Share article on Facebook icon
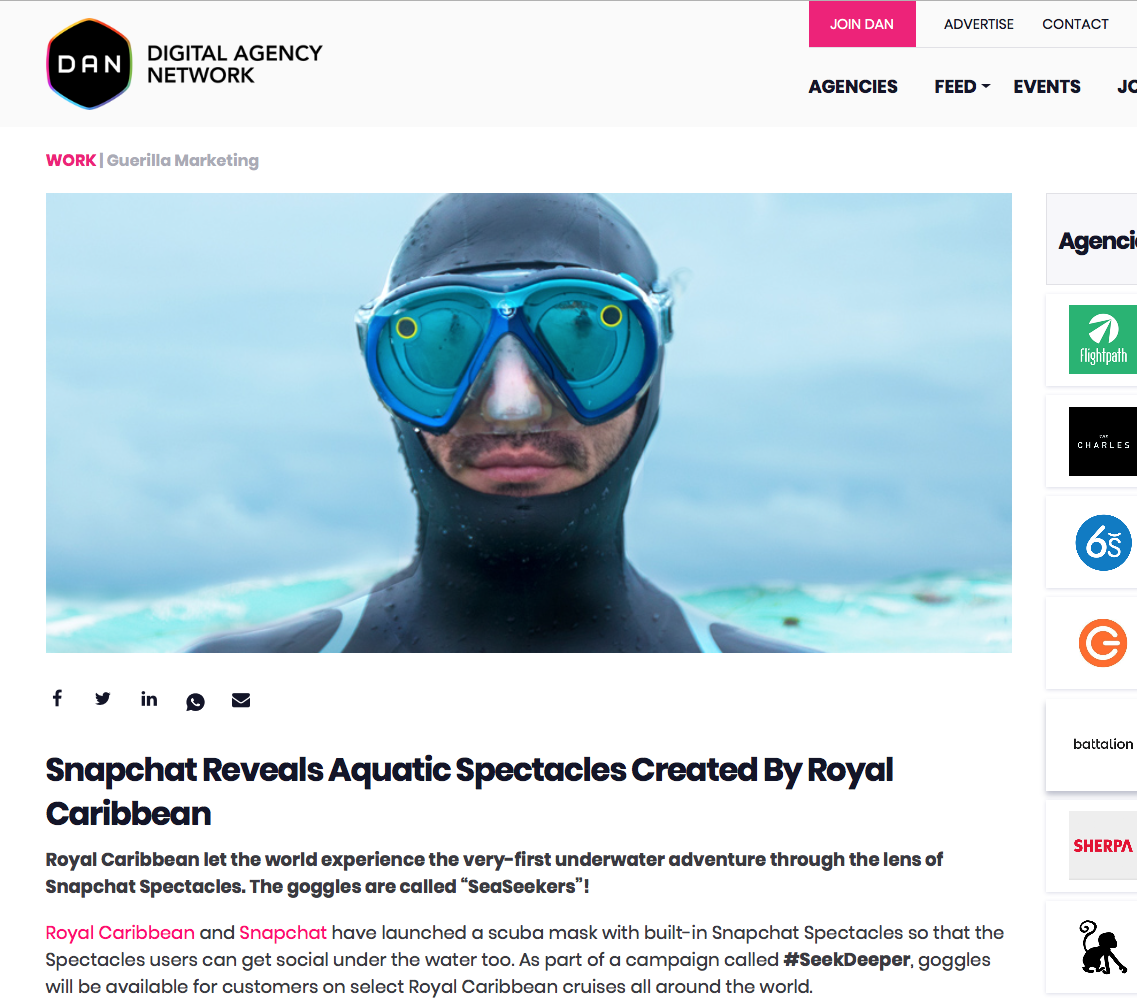 [57, 698]
